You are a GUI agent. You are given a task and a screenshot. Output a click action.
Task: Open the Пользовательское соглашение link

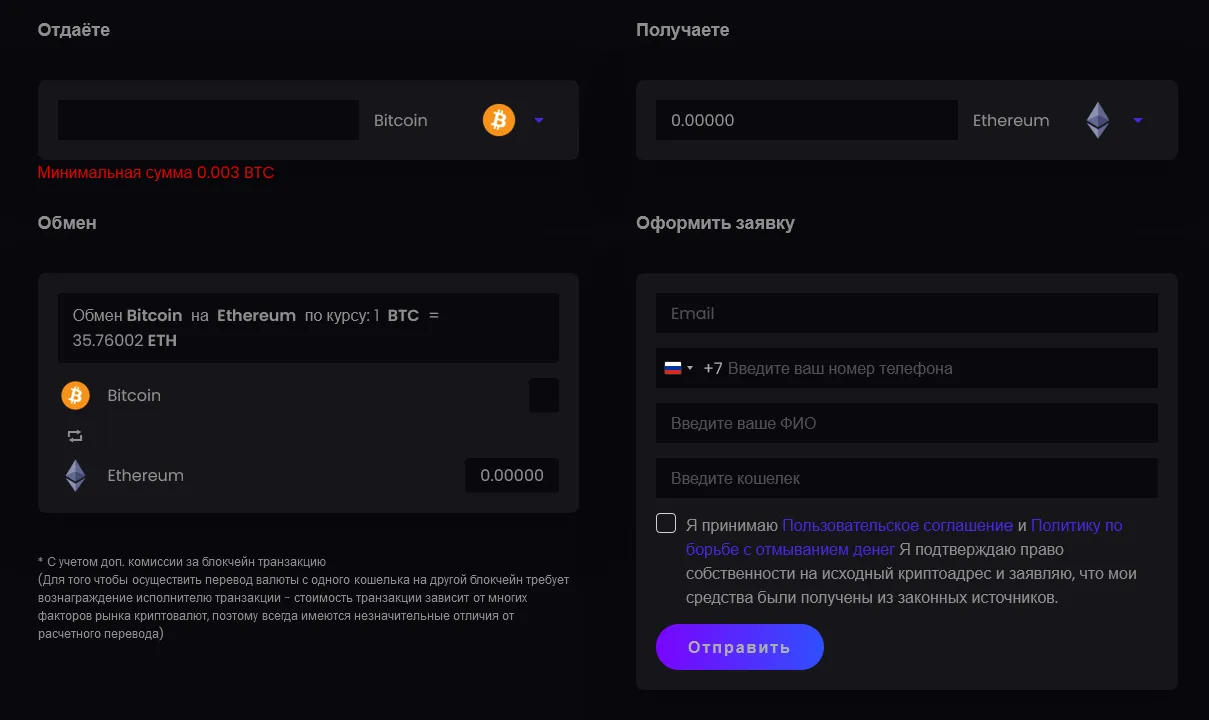click(x=897, y=525)
